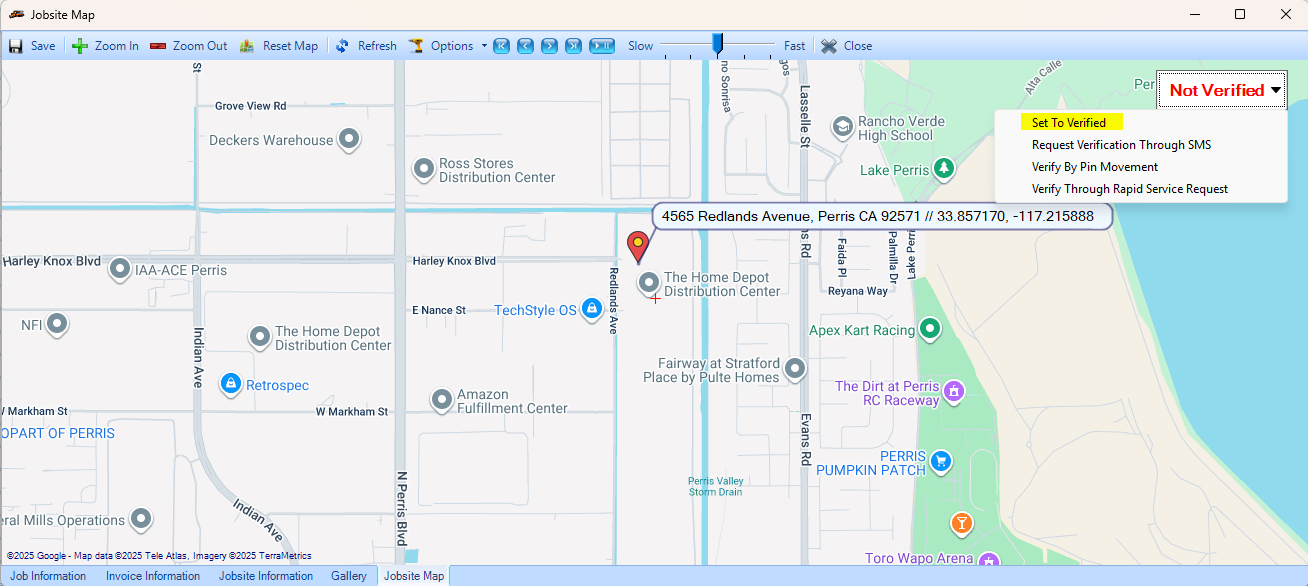Switch to Job Information tab
This screenshot has height=586, width=1308.
pos(48,576)
